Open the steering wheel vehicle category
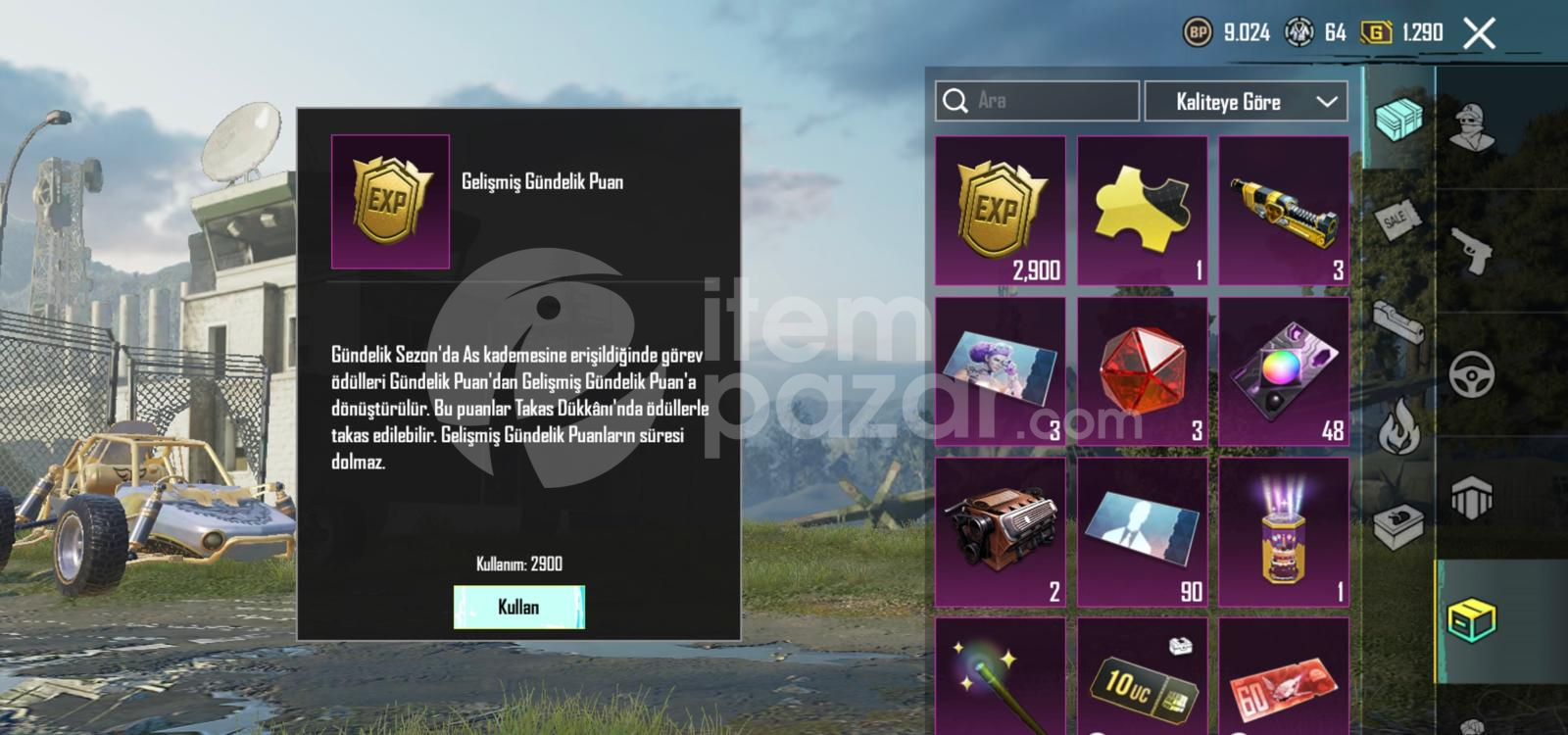 pyautogui.click(x=1473, y=374)
